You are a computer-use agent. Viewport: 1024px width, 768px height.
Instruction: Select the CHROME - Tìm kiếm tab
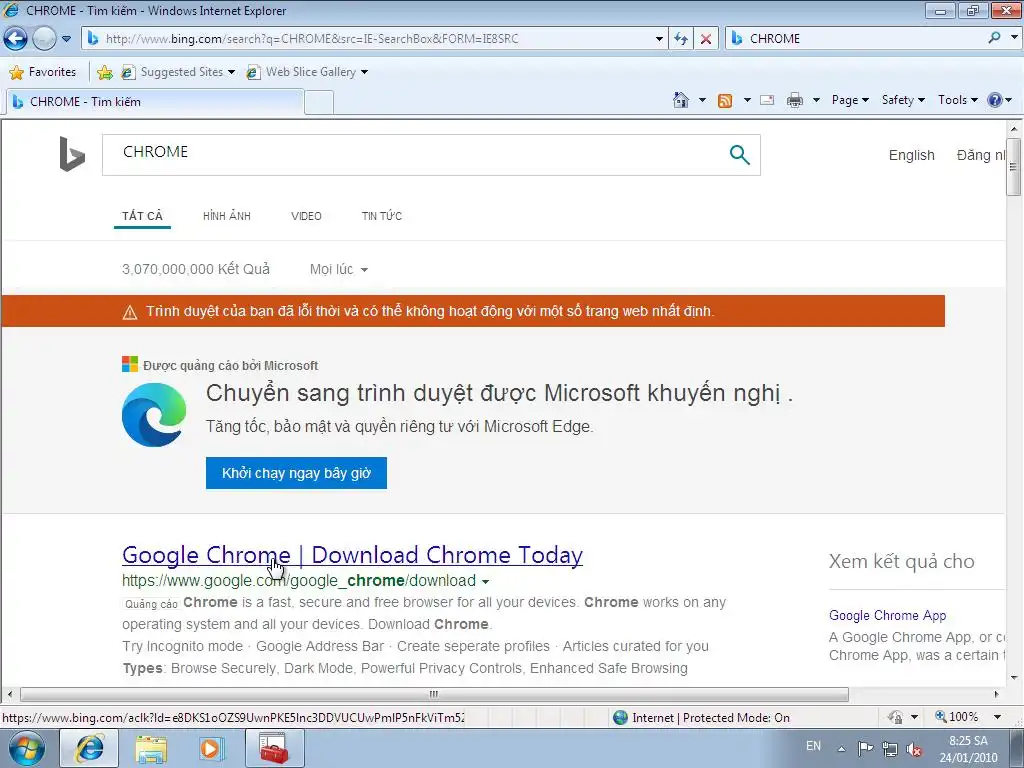[x=155, y=102]
